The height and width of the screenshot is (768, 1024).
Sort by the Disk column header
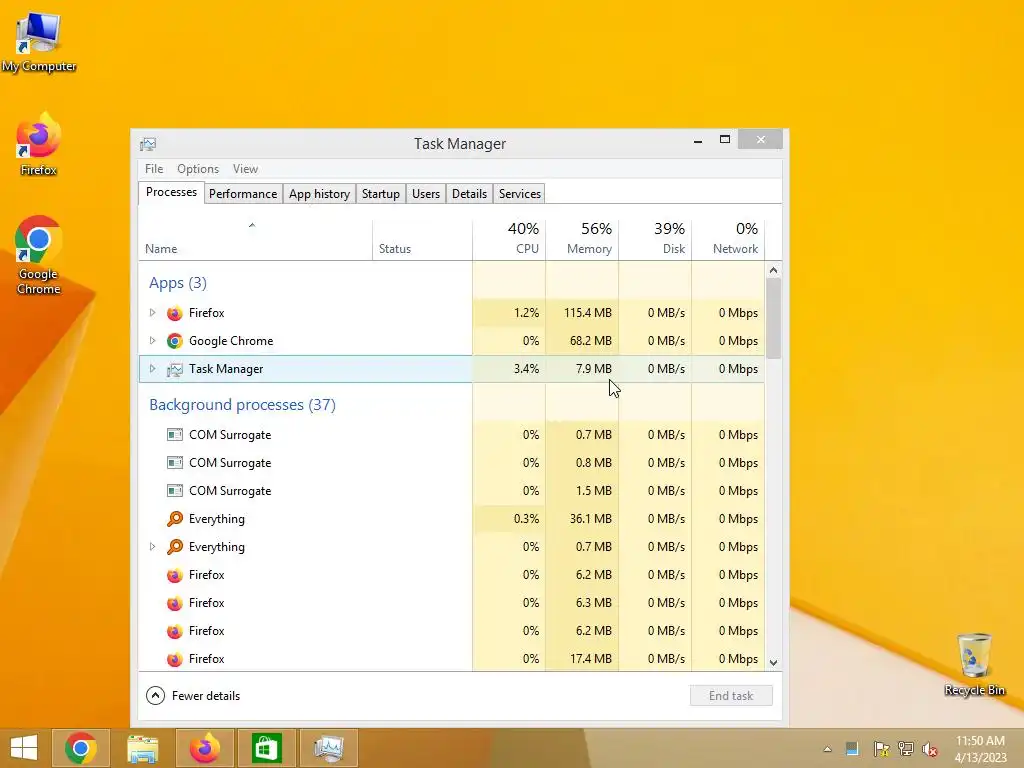[655, 240]
